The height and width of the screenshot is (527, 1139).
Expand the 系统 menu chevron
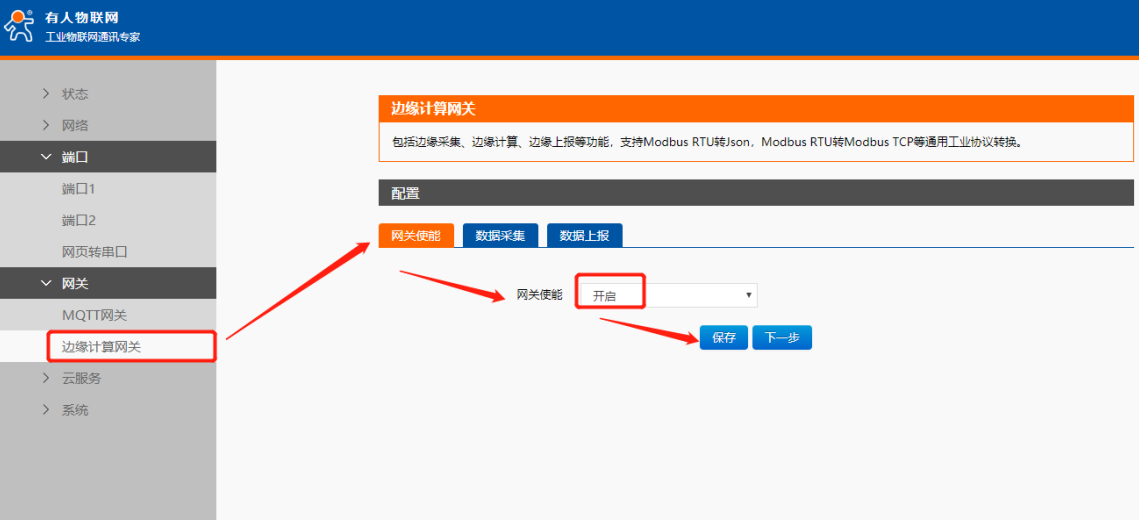46,410
